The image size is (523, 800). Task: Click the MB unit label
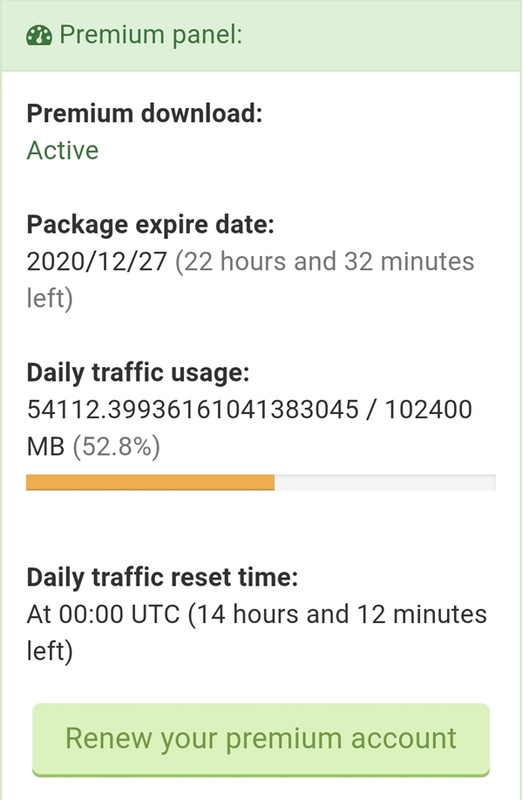point(45,447)
